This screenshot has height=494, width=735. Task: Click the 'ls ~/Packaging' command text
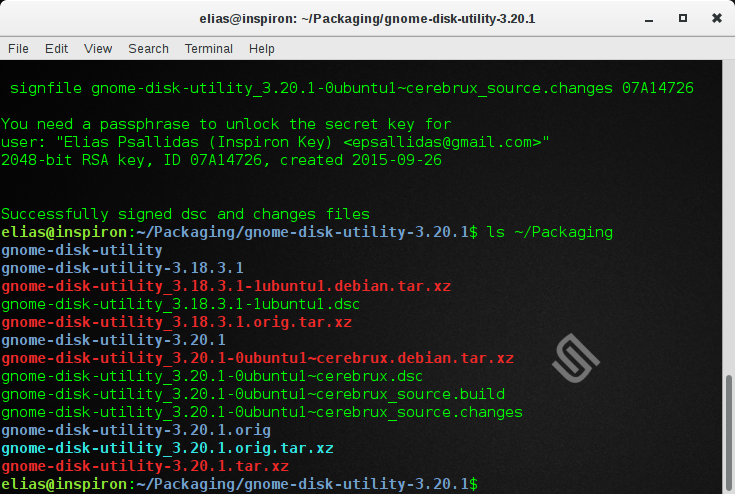pyautogui.click(x=549, y=232)
